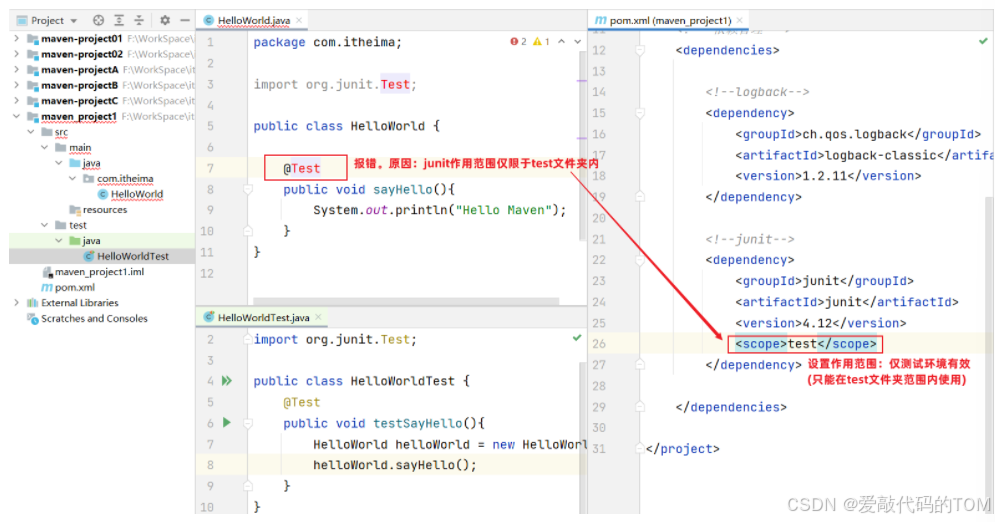The width and height of the screenshot is (995, 522).
Task: Click the helloWorld.sayHello() line
Action: (x=395, y=465)
